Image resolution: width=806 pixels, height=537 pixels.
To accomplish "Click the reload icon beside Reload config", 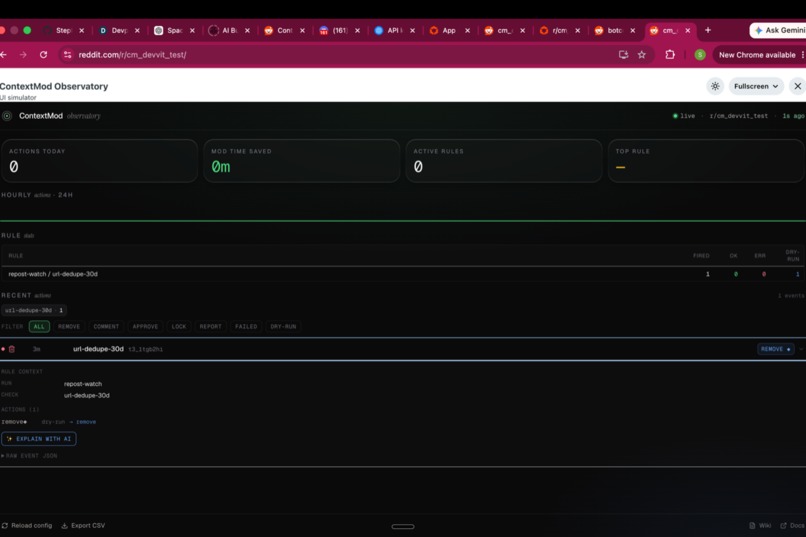I will 5,526.
